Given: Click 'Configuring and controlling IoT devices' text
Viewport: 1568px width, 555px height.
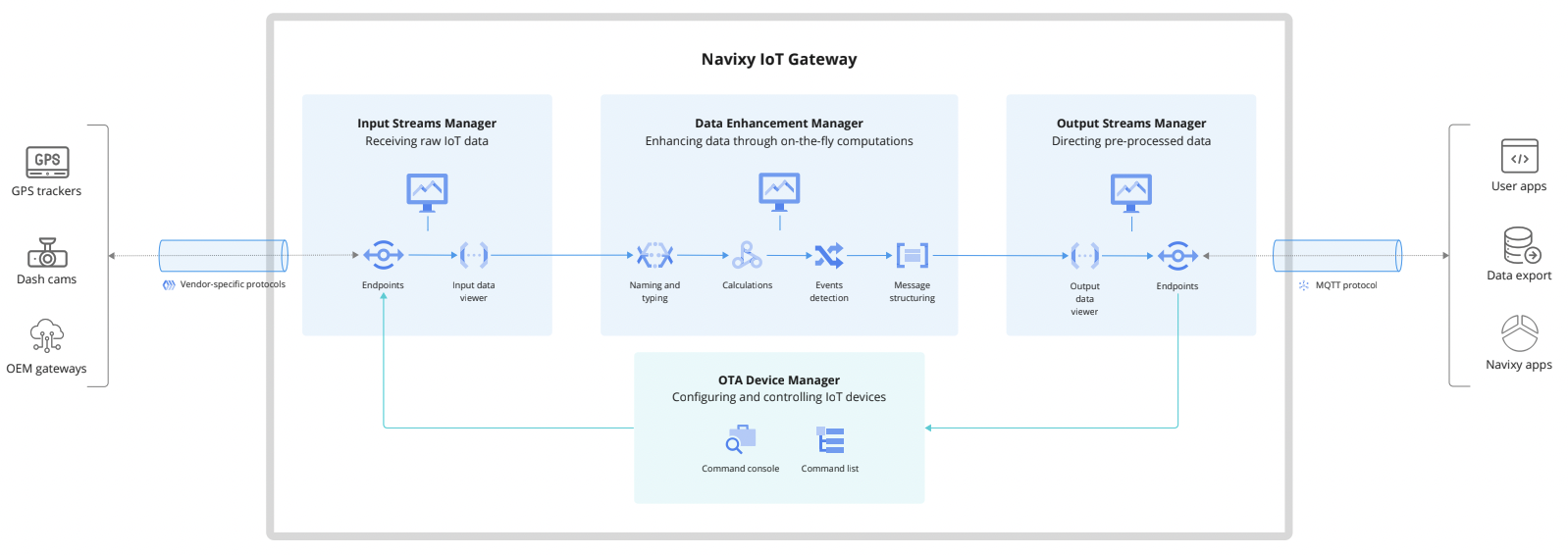Looking at the screenshot, I should pyautogui.click(x=779, y=397).
